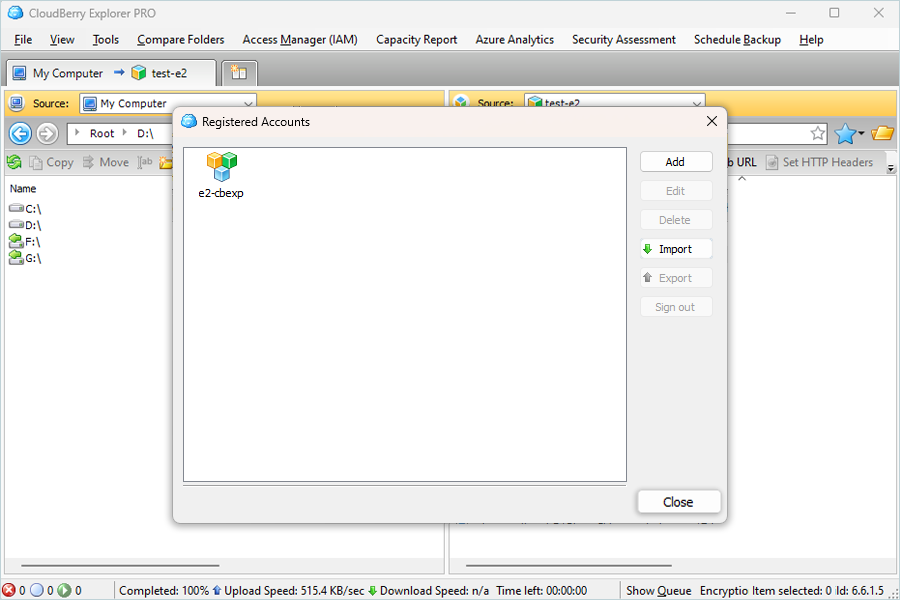
Task: Click the Copy toolbar button
Action: tap(52, 162)
